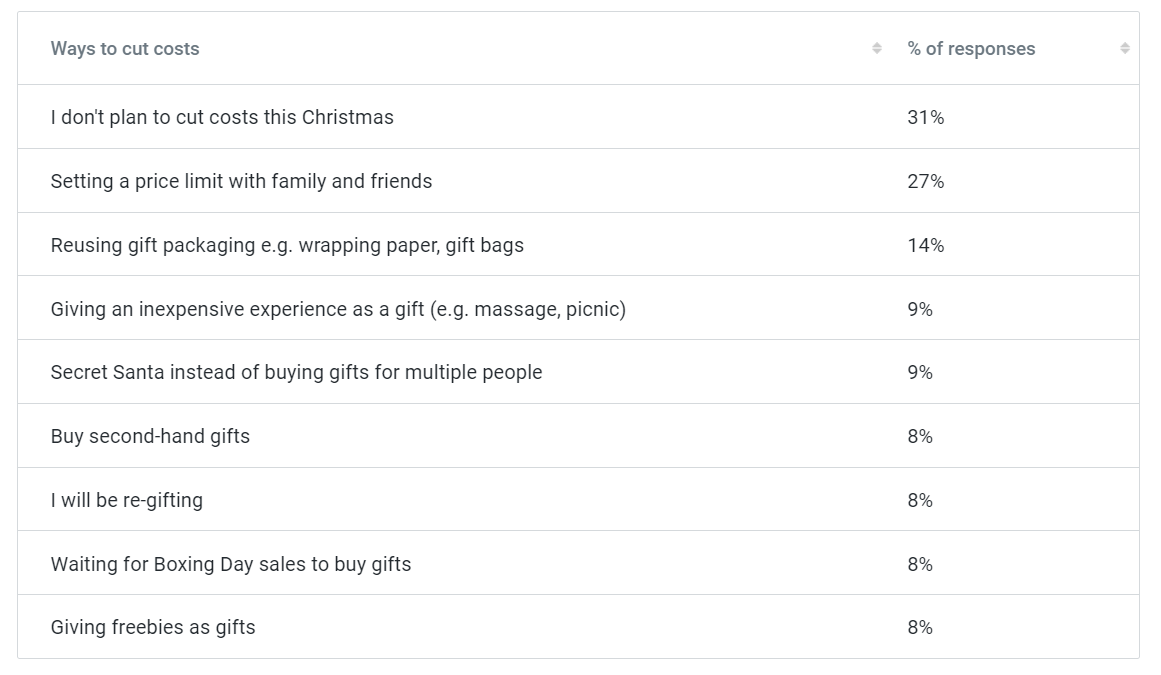Click 'Reusing gift packaging' row text
Viewport: 1161px width, 675px height.
287,245
